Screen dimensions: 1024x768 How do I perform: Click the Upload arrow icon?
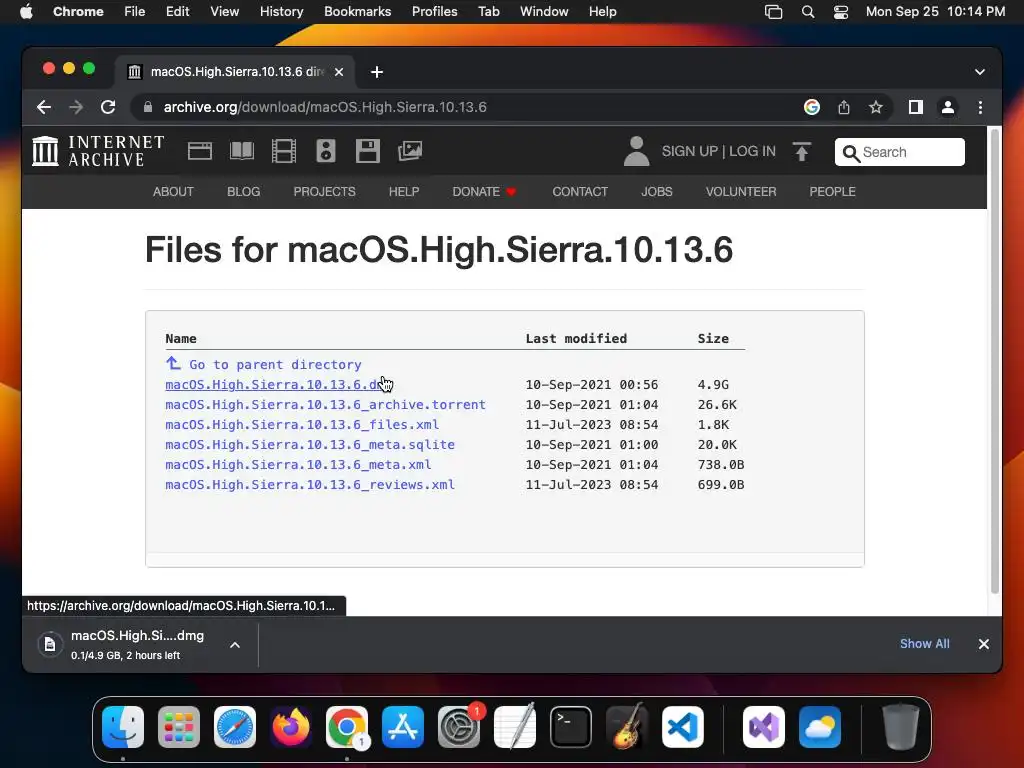point(802,152)
